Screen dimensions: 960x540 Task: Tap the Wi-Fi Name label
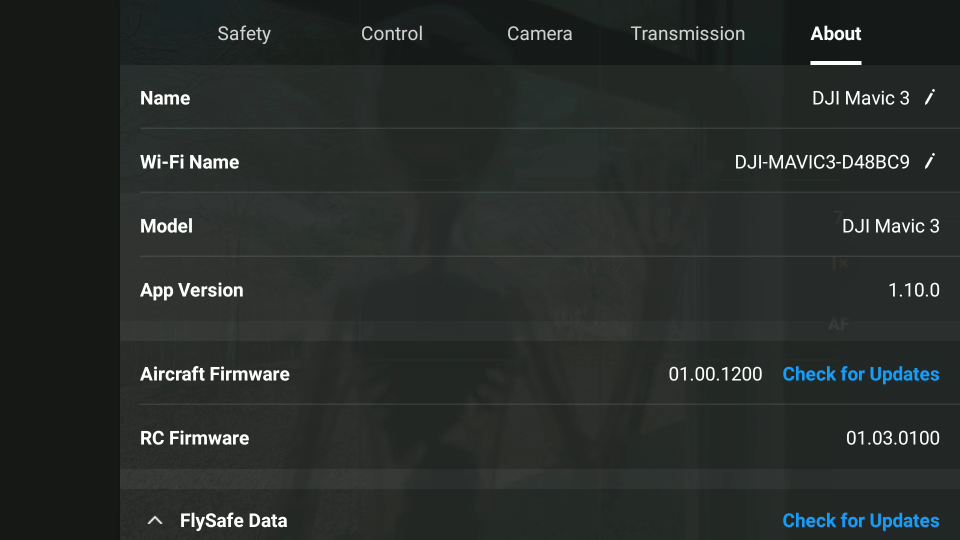189,162
